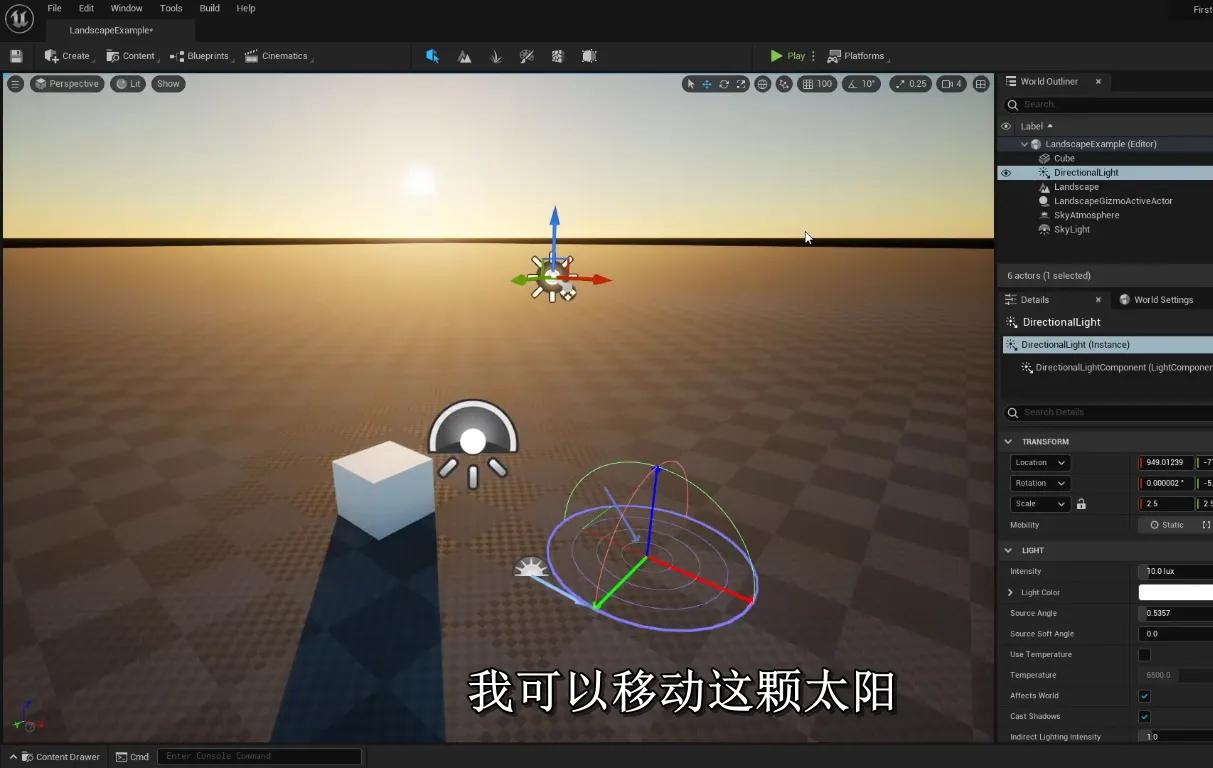Viewport: 1213px width, 768px height.
Task: Expand the Light Color property
Action: coord(1010,592)
